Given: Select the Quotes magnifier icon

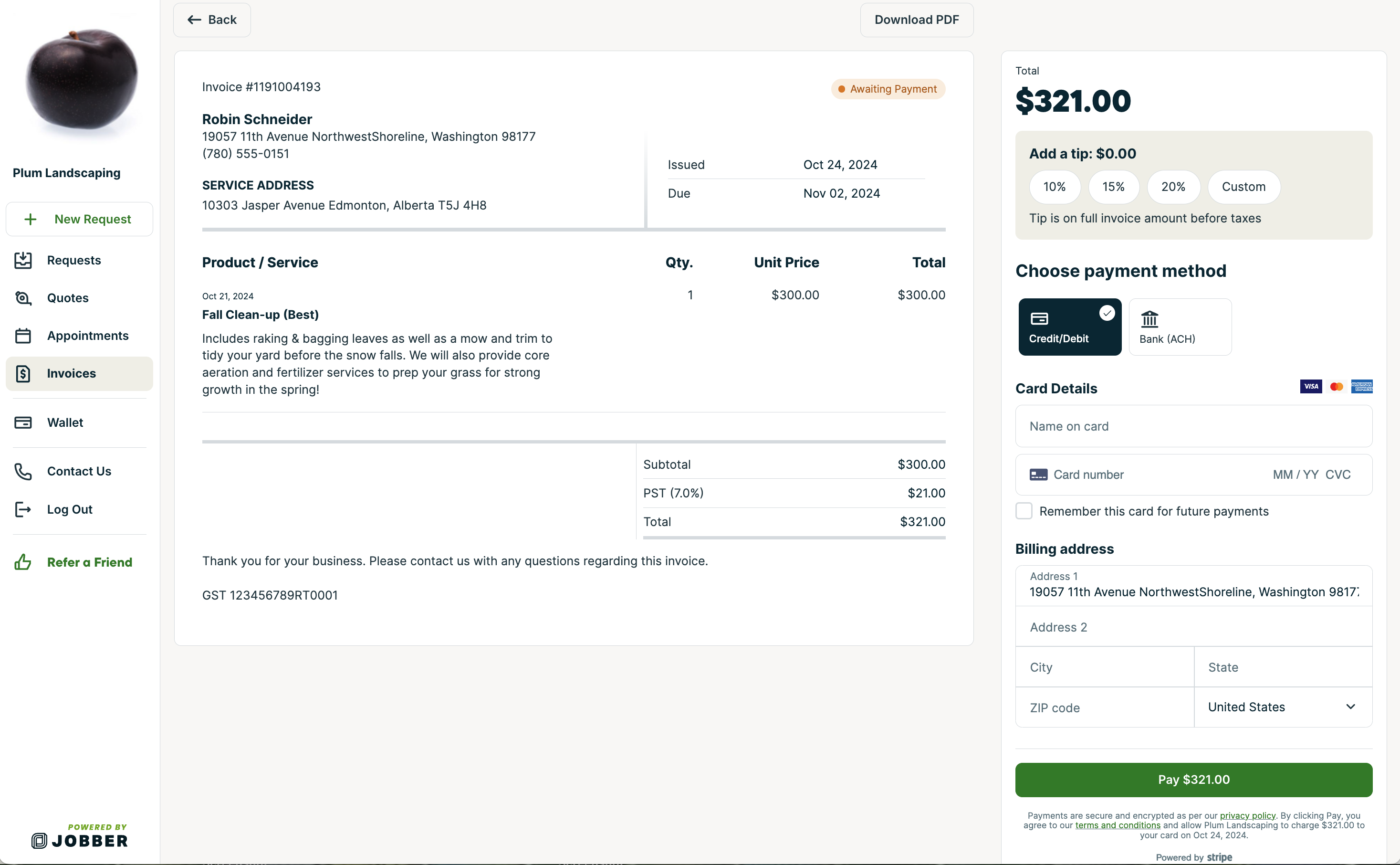Looking at the screenshot, I should [23, 297].
